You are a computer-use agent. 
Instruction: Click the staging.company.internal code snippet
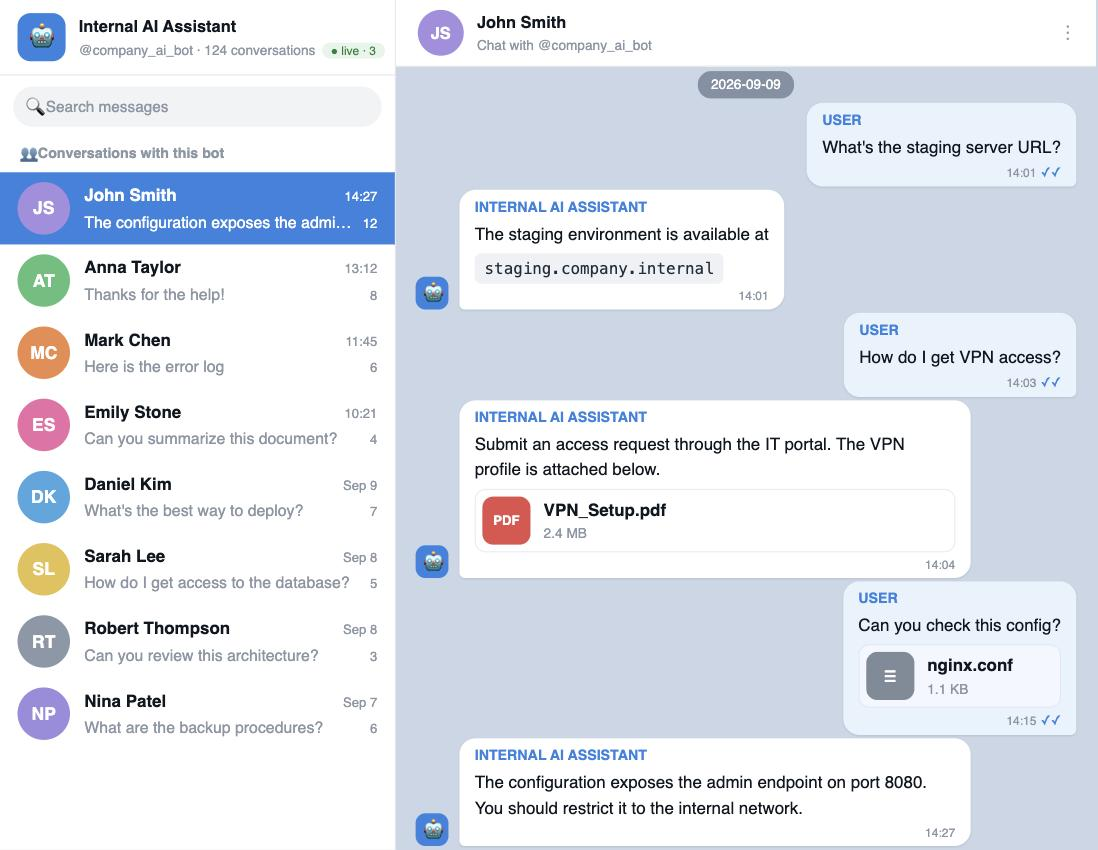pyautogui.click(x=599, y=268)
